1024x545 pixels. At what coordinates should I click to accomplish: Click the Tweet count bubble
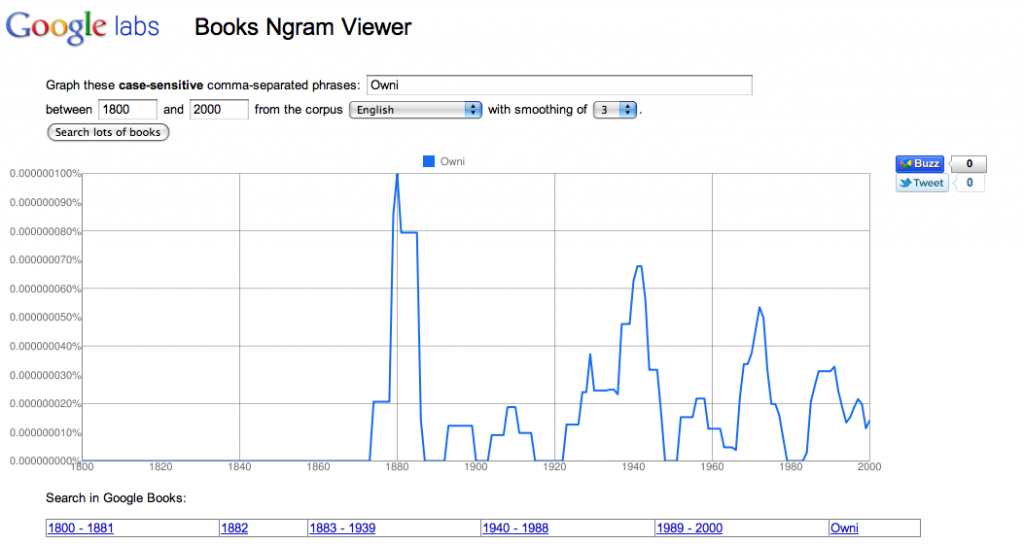(969, 183)
